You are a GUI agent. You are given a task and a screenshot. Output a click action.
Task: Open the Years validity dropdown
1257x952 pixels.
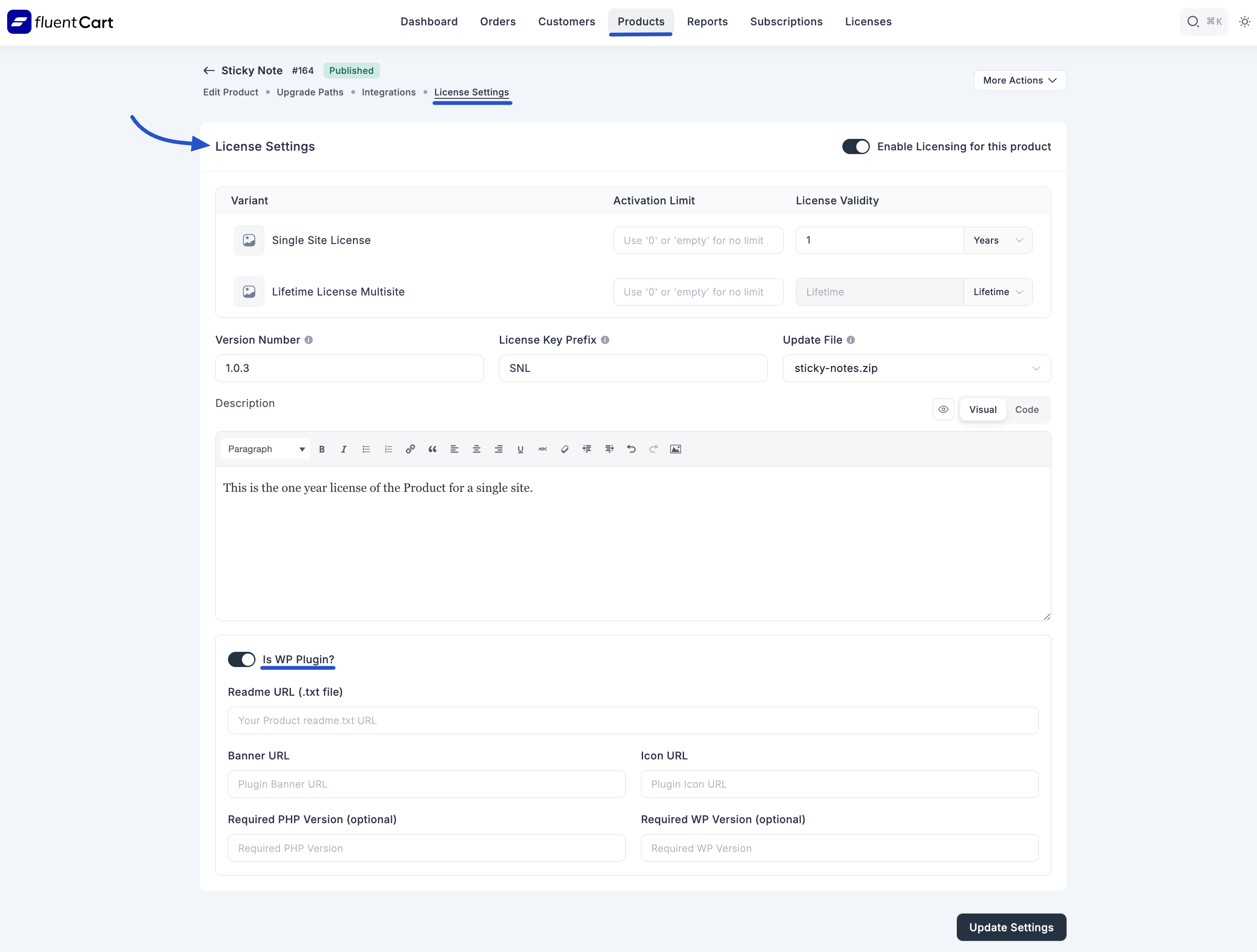click(998, 240)
